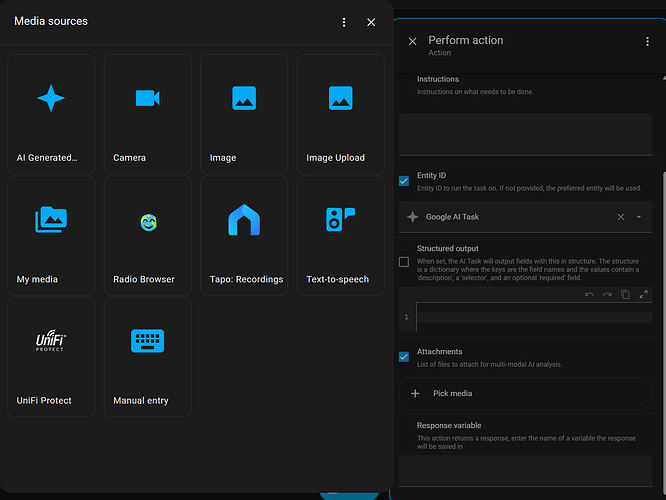Select the Camera media source

(147, 112)
